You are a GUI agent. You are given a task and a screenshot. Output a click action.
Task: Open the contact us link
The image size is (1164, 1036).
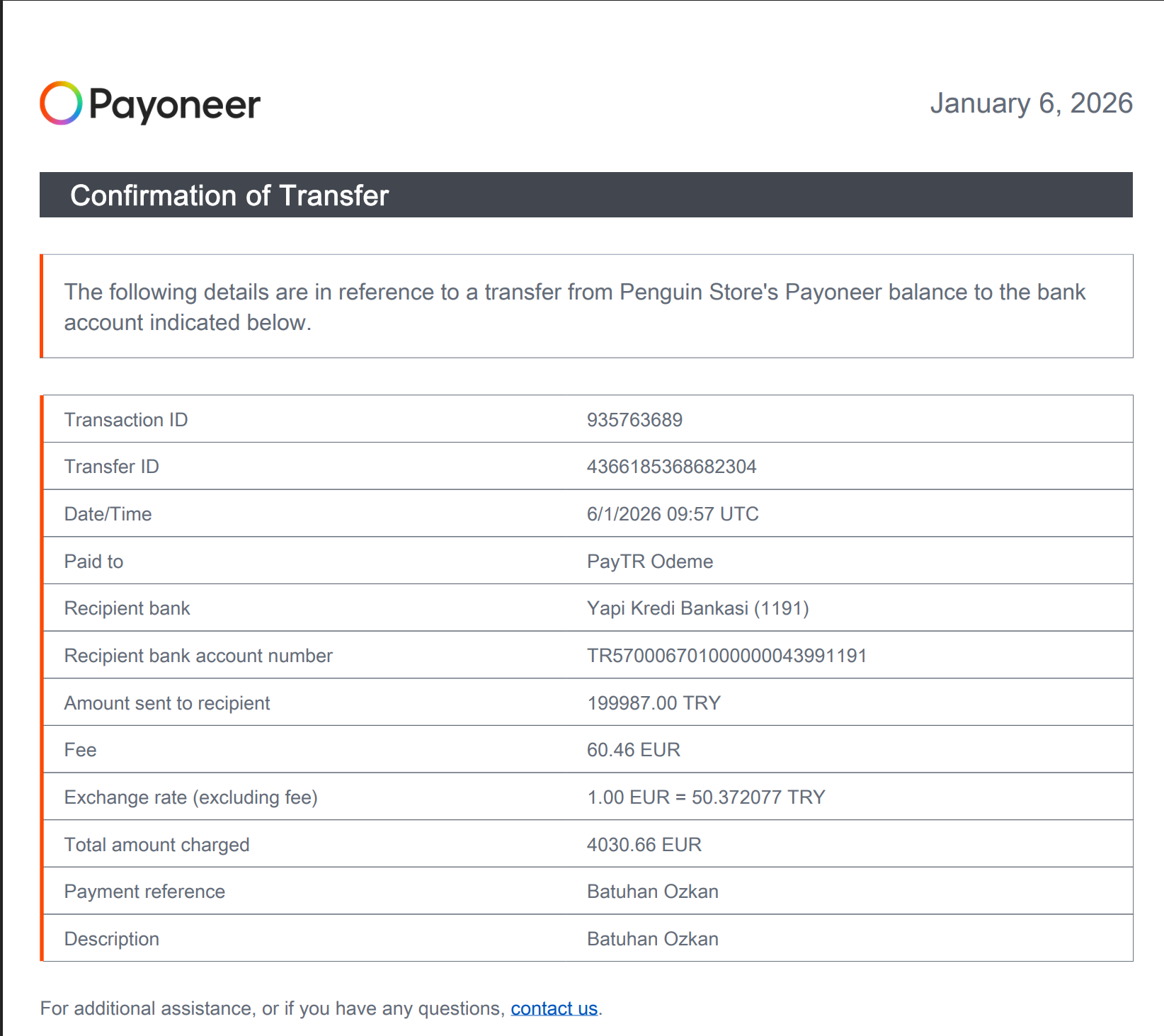pyautogui.click(x=554, y=1008)
